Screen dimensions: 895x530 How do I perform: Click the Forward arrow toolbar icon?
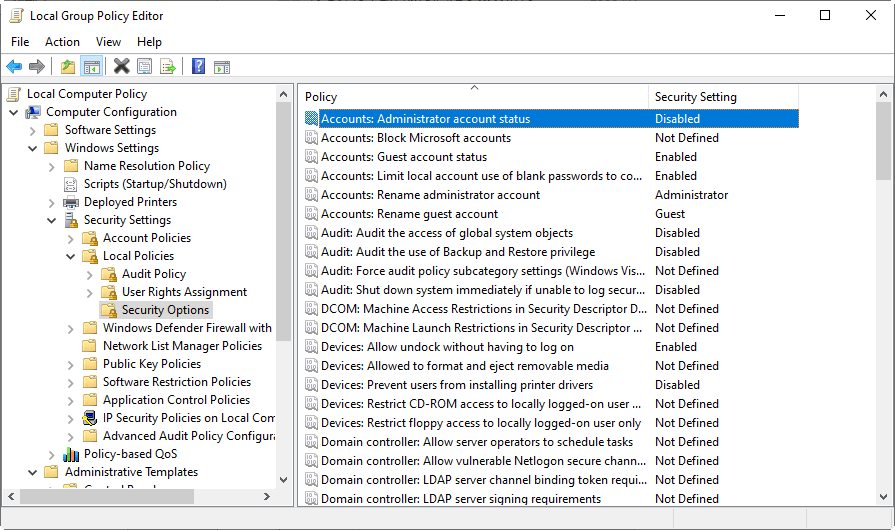[37, 67]
